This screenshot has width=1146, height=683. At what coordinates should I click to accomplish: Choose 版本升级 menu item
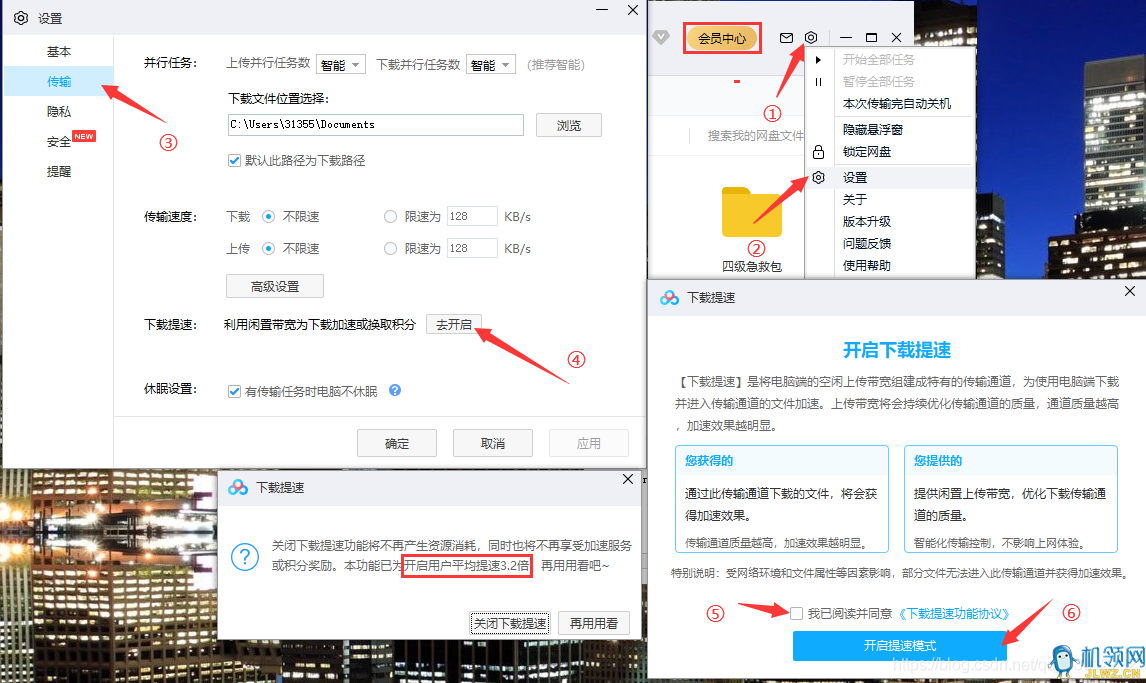click(867, 221)
